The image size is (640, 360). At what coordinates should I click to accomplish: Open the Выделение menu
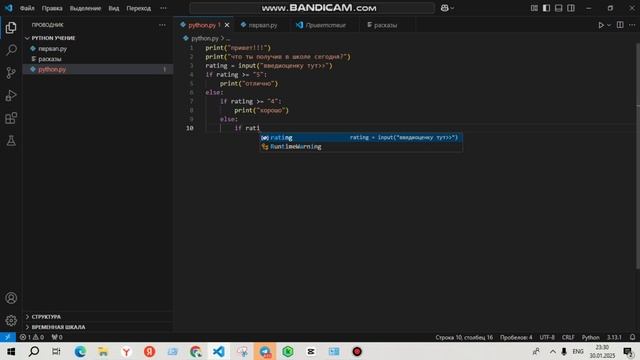(85, 8)
